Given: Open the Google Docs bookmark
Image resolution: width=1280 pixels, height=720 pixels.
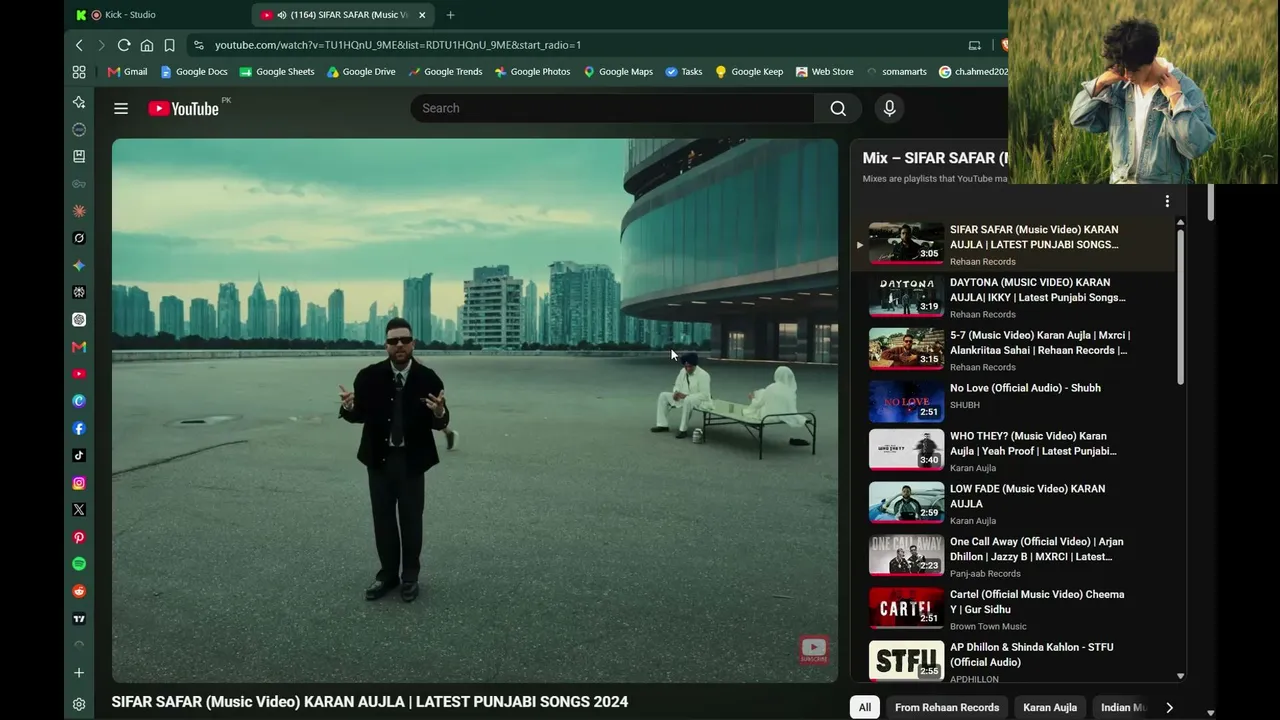Looking at the screenshot, I should point(194,72).
